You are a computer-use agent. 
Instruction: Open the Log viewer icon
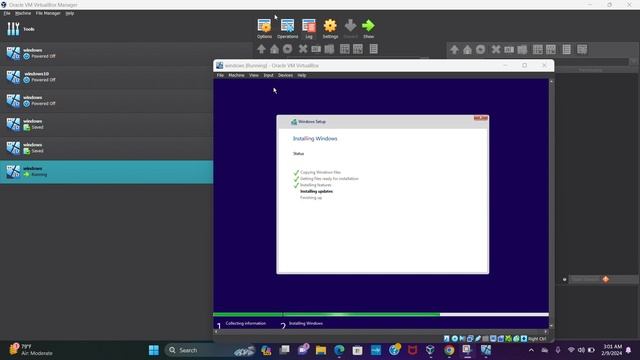[x=309, y=28]
